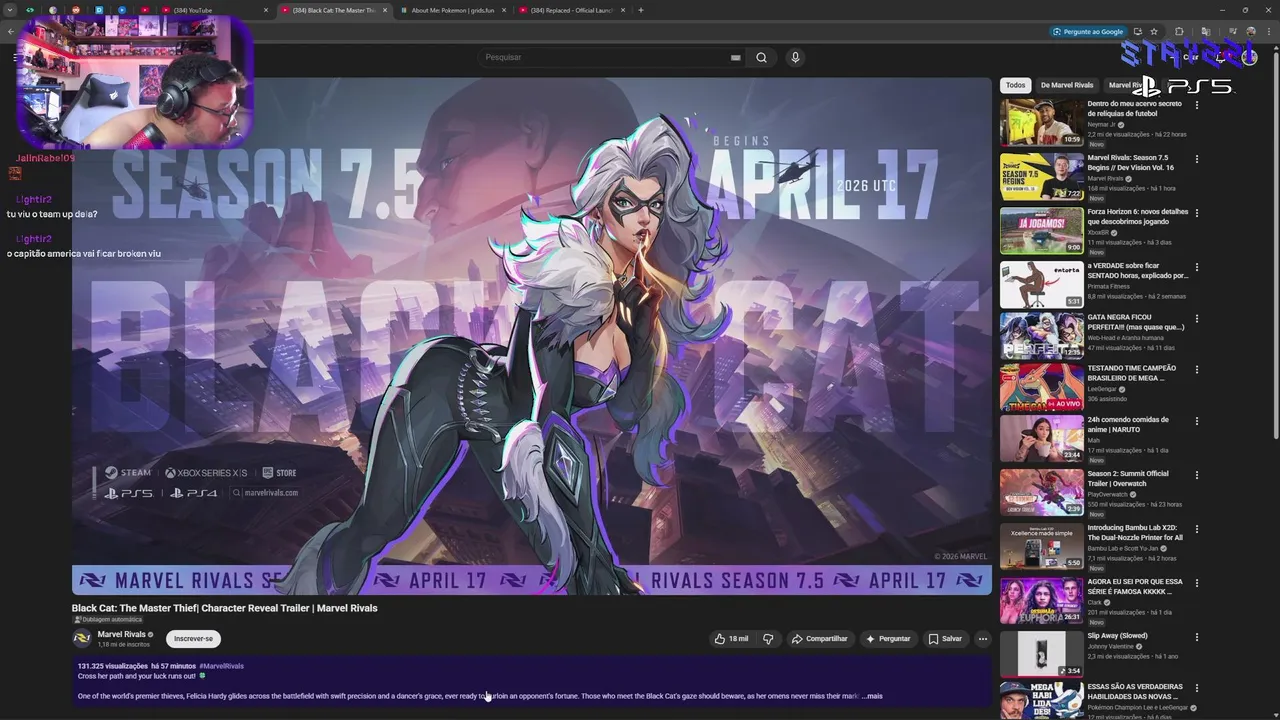Open GATA NEGRA FICOU PERFEITA video title
Viewport: 1280px width, 720px height.
pos(1136,322)
